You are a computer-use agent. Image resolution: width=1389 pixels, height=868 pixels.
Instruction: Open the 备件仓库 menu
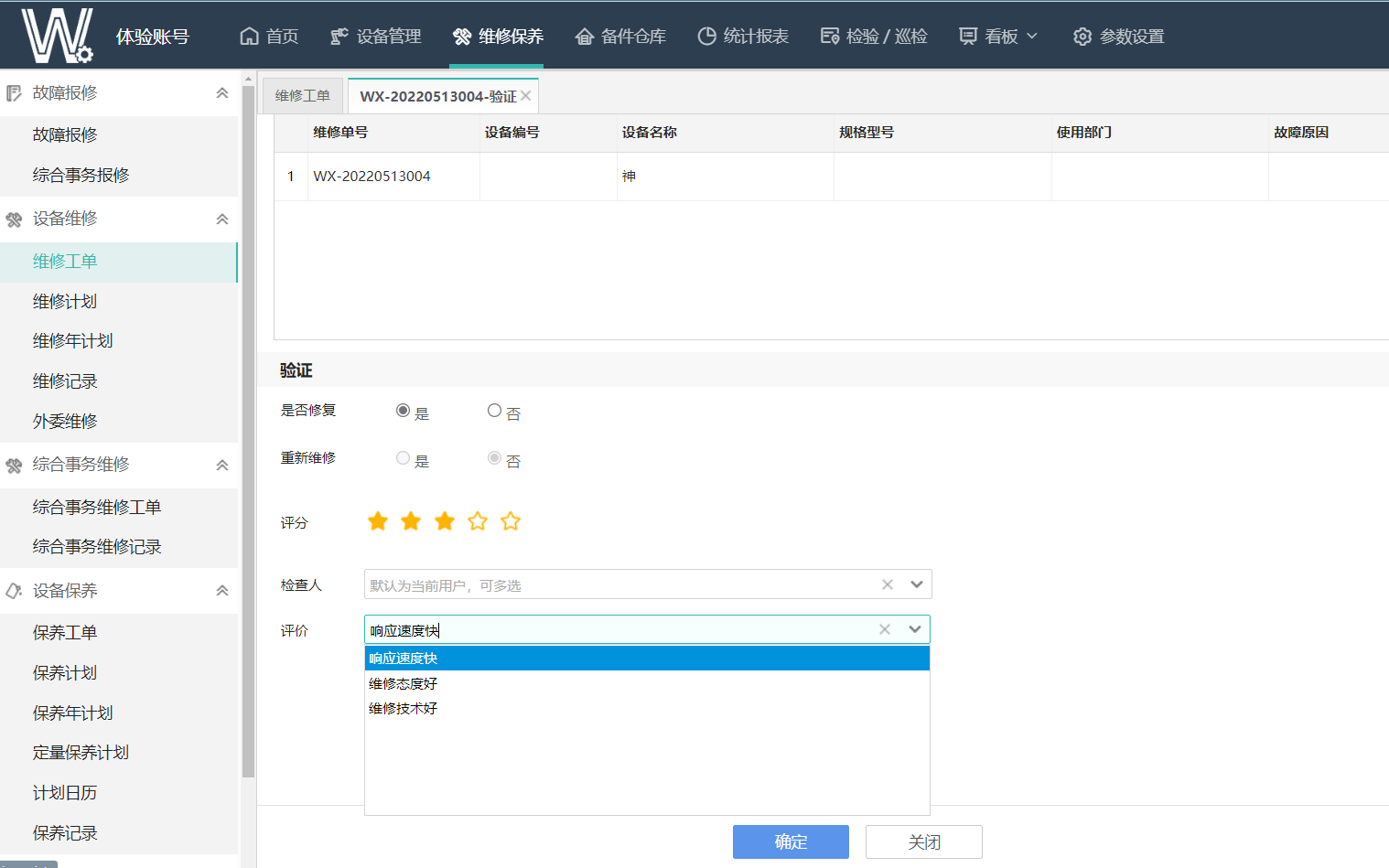point(620,37)
